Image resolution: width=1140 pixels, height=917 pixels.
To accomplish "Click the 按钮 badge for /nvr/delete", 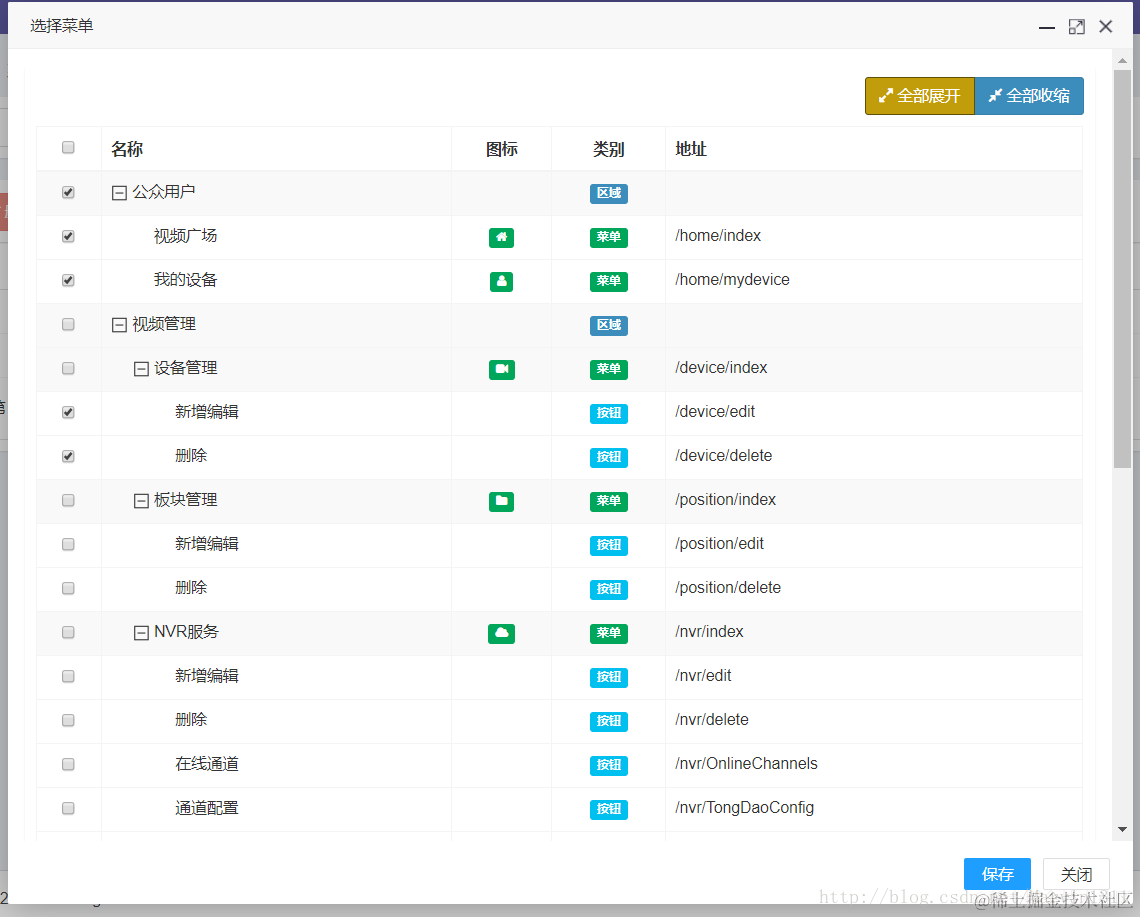I will [x=609, y=721].
